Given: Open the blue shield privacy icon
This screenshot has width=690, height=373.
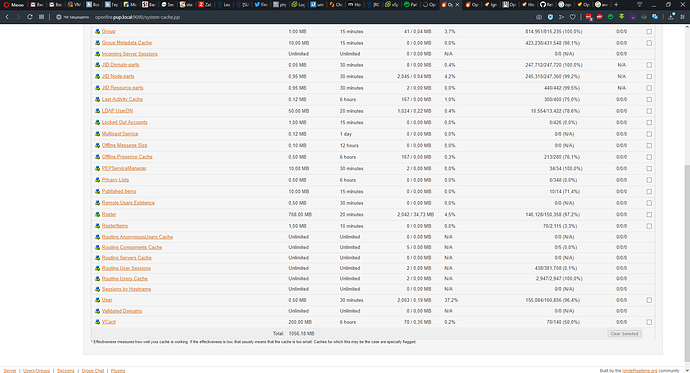Looking at the screenshot, I should (x=550, y=17).
